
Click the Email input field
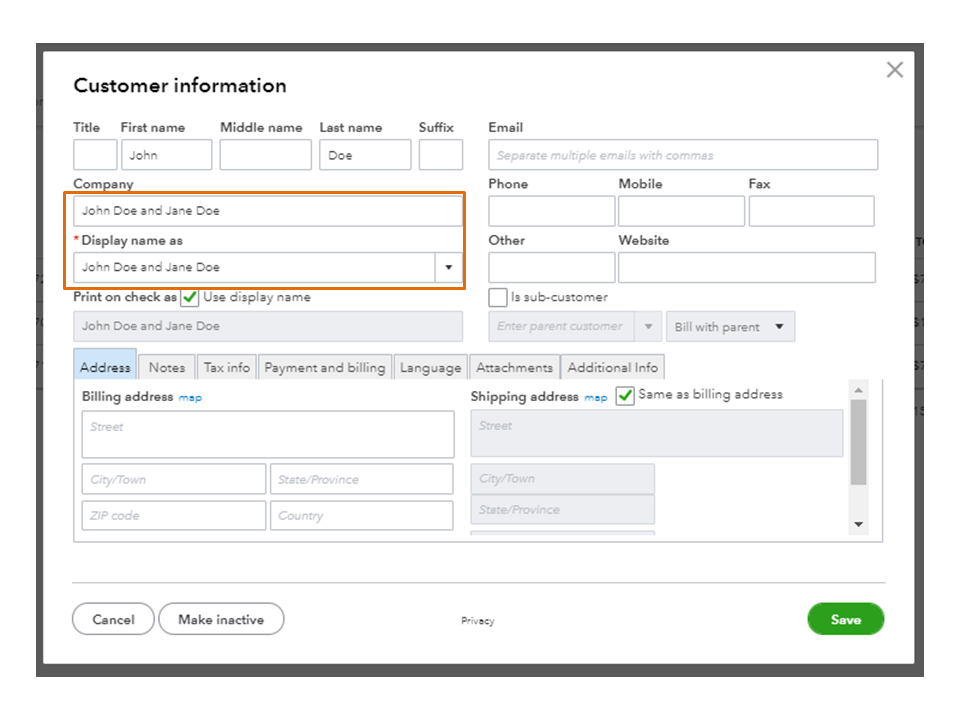[683, 155]
